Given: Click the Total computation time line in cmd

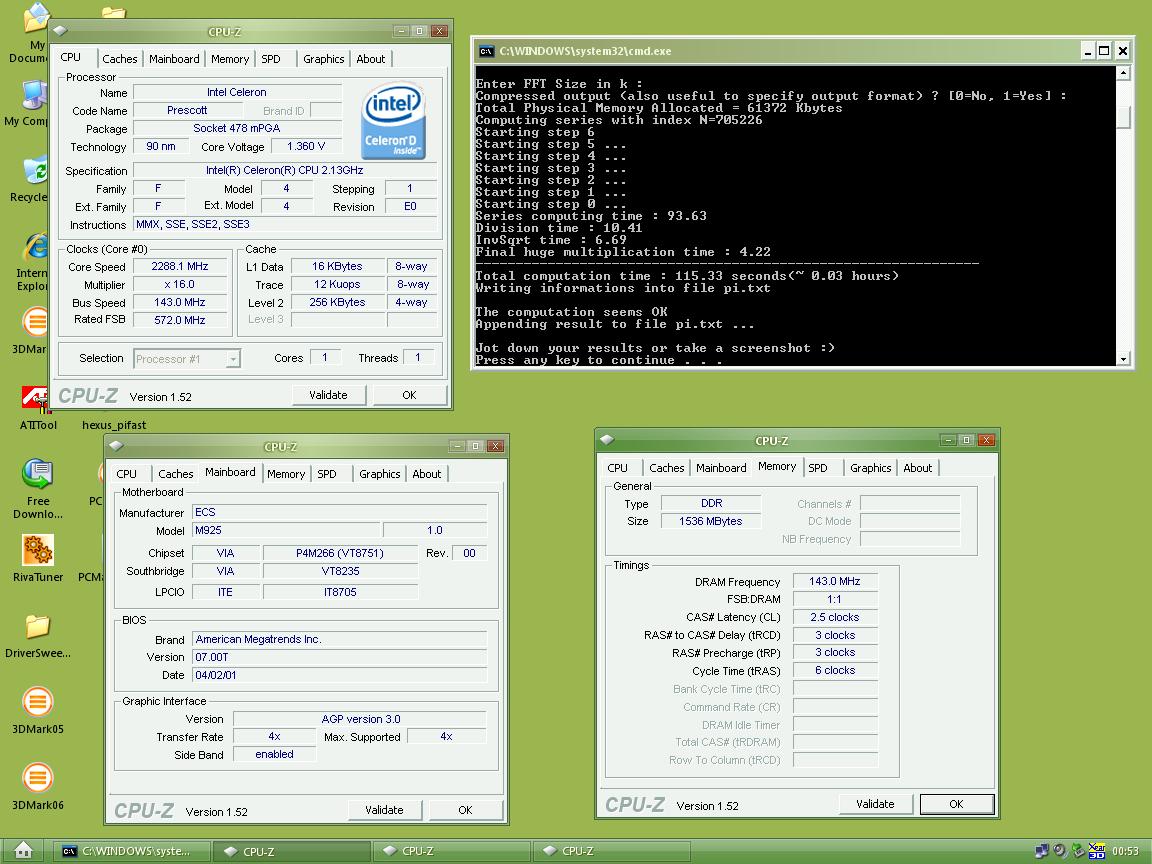Looking at the screenshot, I should (x=687, y=276).
